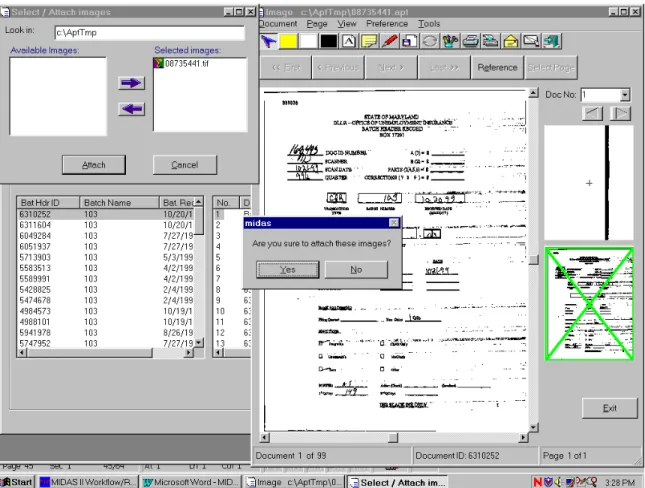Click image viewer scroll down arrow
The width and height of the screenshot is (645, 488).
coord(533,428)
